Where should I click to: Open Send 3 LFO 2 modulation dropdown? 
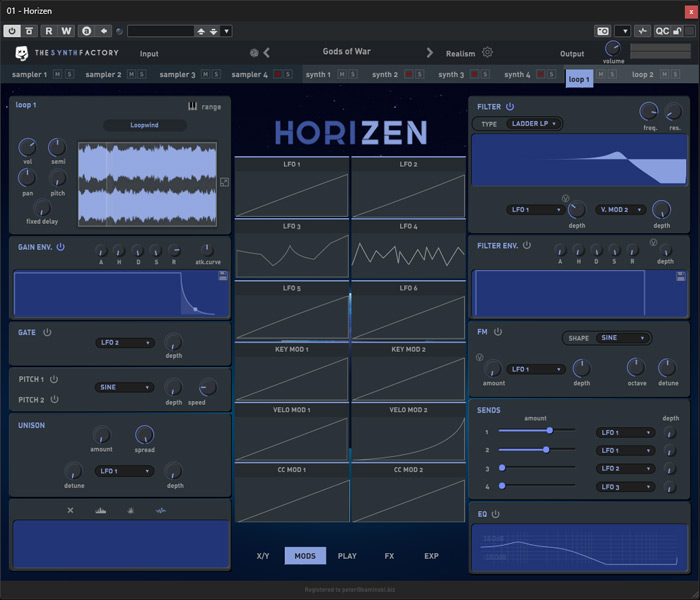[x=625, y=468]
